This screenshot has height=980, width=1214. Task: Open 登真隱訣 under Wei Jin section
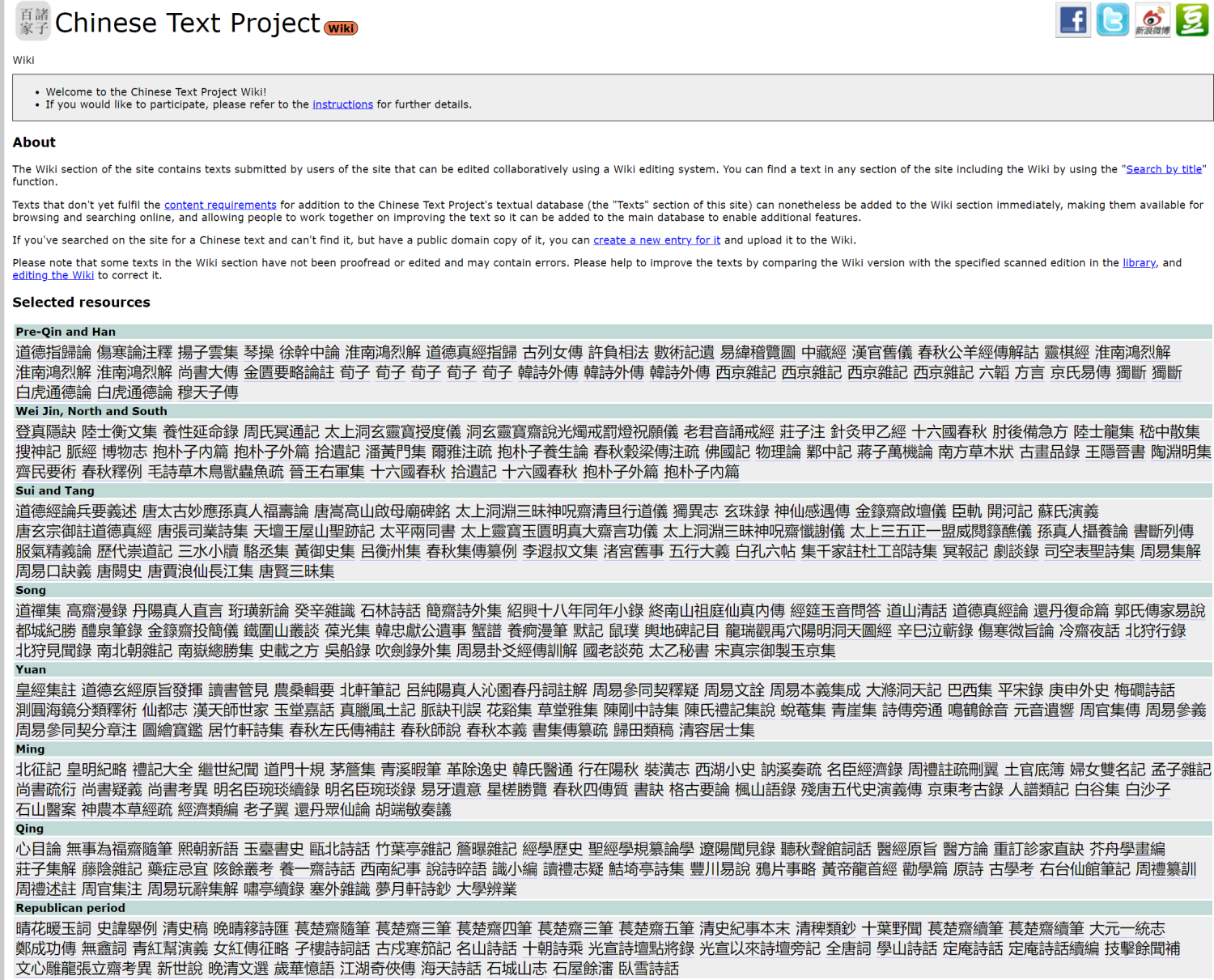point(45,432)
